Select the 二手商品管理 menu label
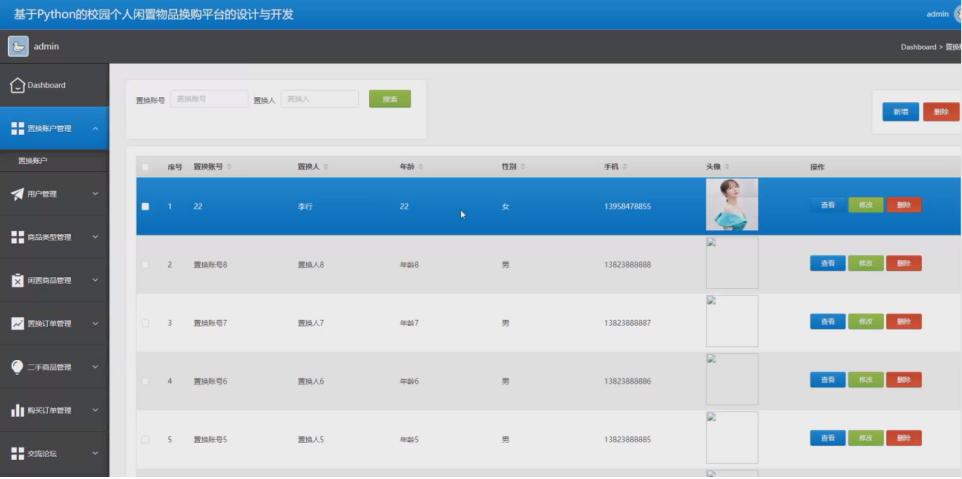 (x=49, y=367)
